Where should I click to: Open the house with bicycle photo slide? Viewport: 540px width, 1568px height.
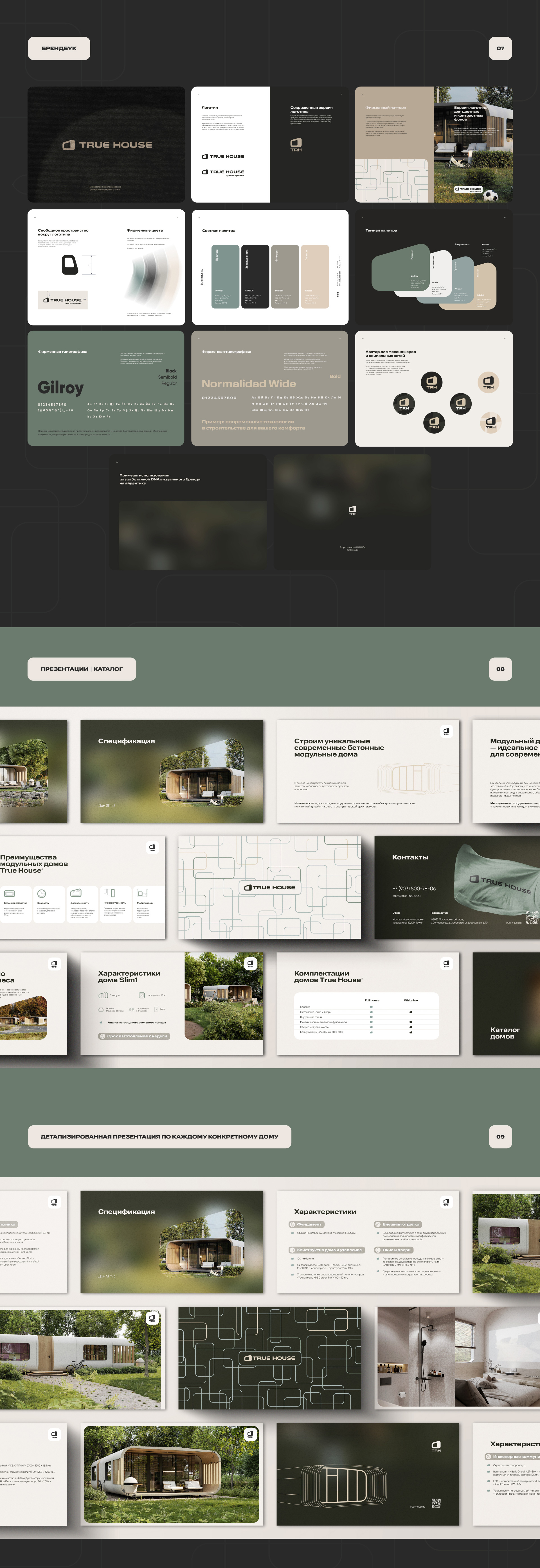pos(82,1358)
